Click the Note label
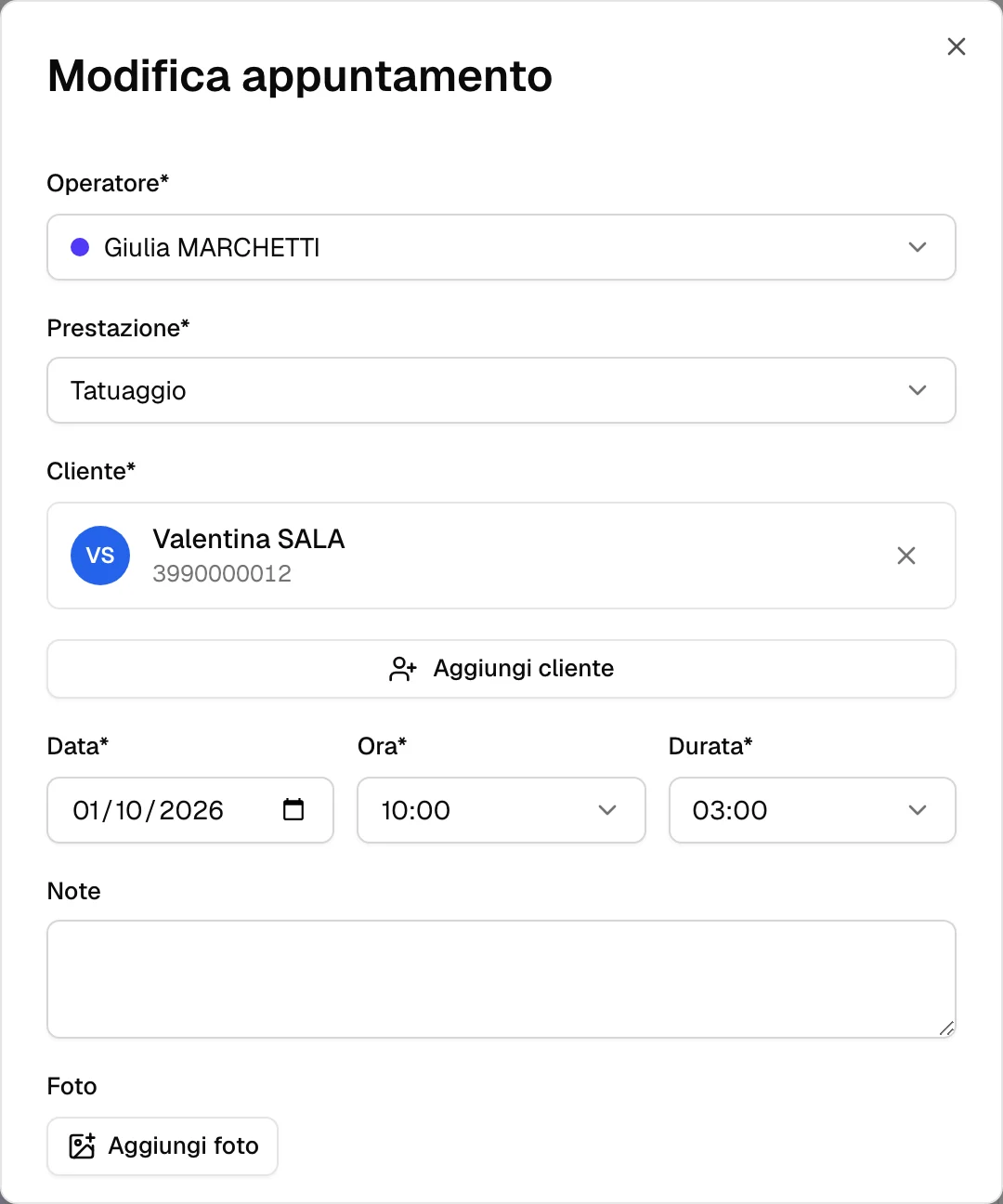 [x=73, y=891]
